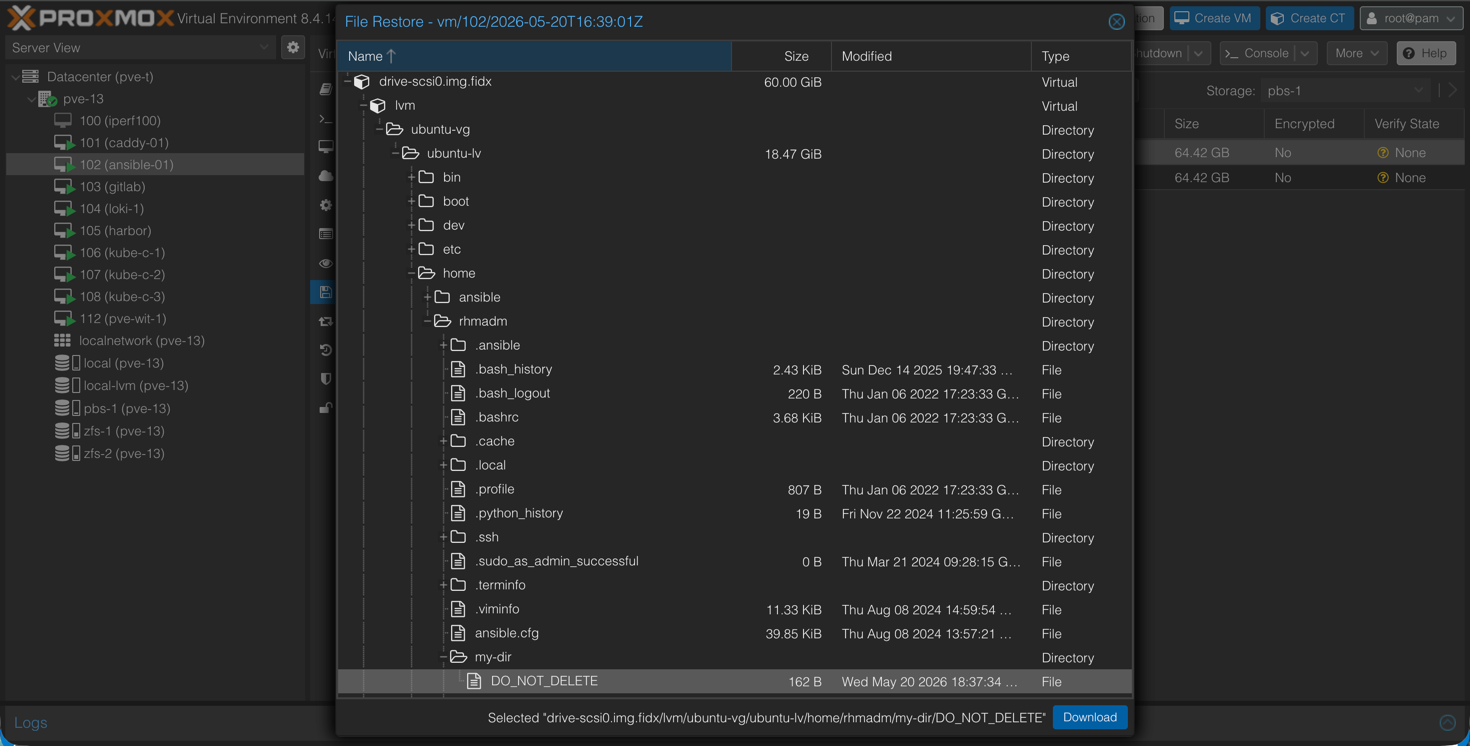Click the Logs panel expand icon
The image size is (1470, 746).
1447,722
